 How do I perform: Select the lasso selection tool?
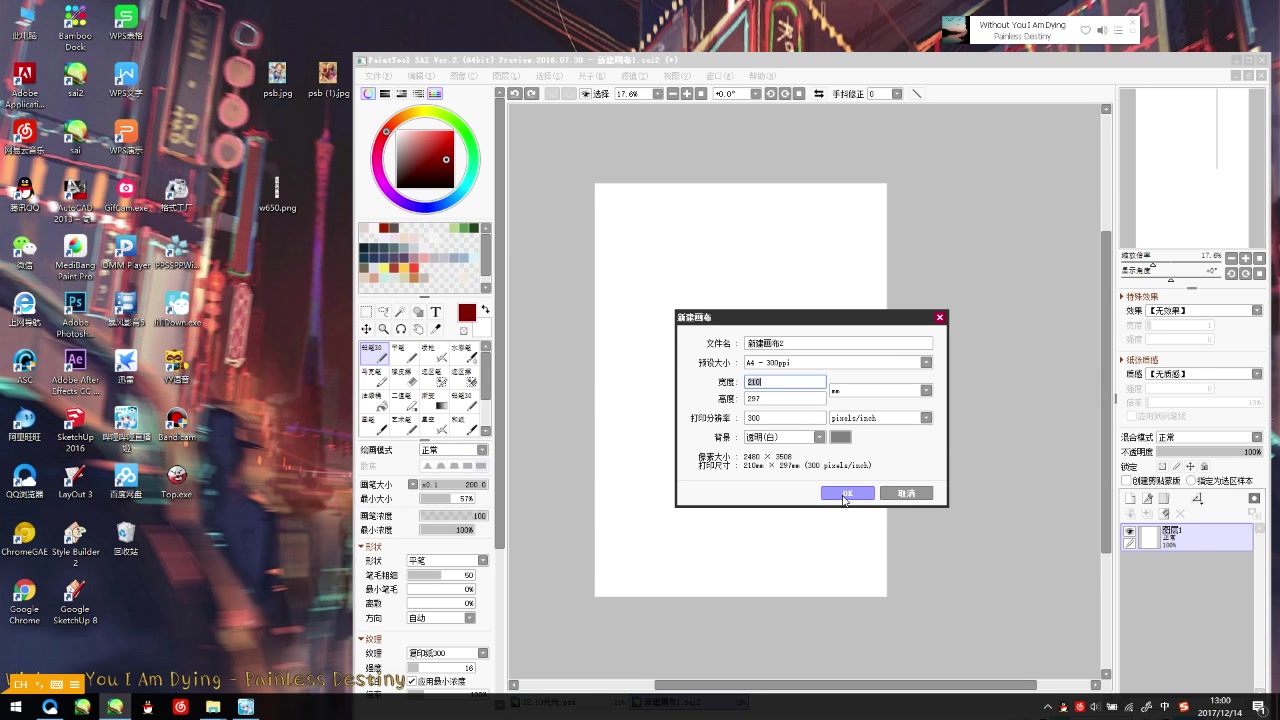click(x=383, y=312)
